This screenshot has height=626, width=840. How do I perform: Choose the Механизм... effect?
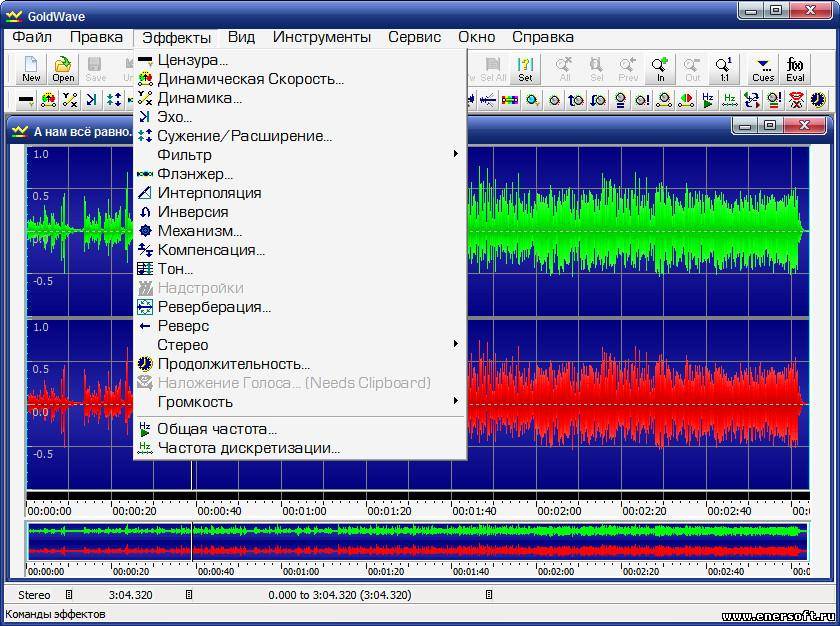pos(300,231)
